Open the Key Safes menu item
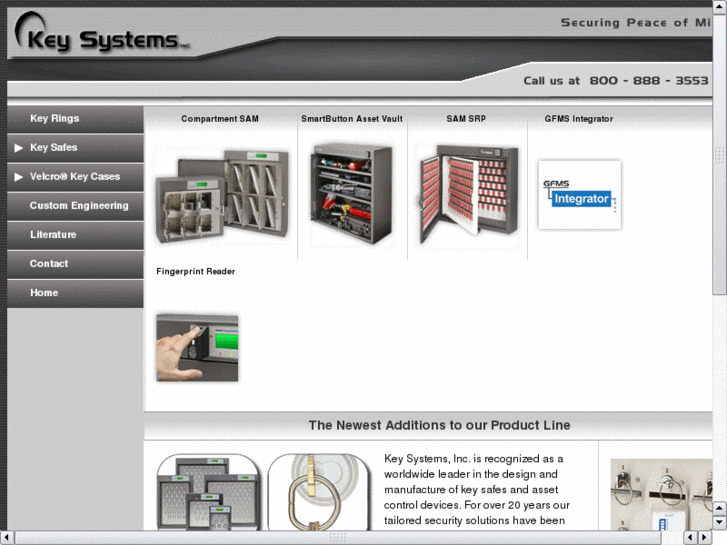 pos(75,147)
